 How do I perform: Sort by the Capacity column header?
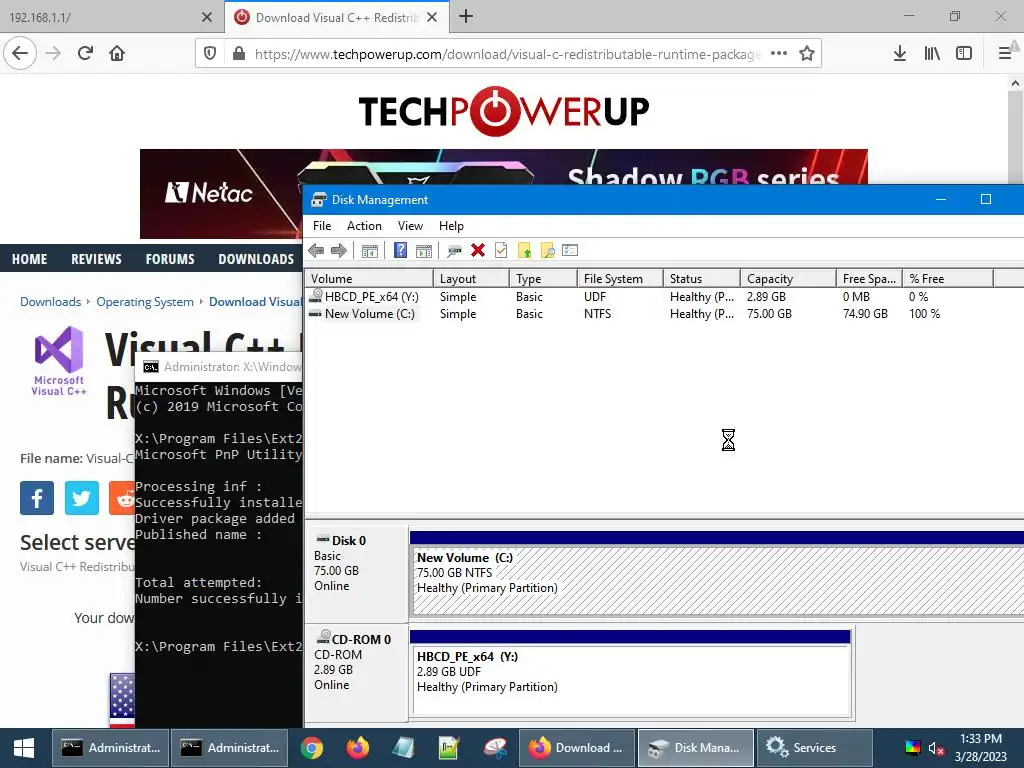click(x=788, y=278)
